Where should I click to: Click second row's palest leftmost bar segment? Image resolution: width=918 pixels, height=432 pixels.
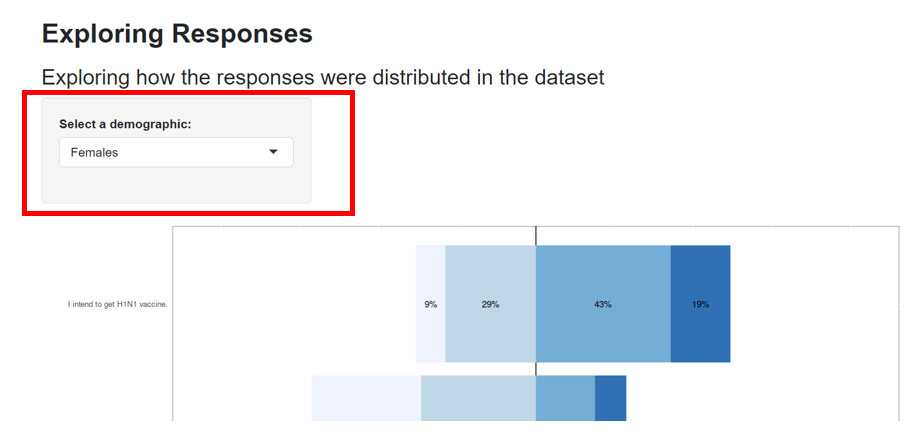366,398
